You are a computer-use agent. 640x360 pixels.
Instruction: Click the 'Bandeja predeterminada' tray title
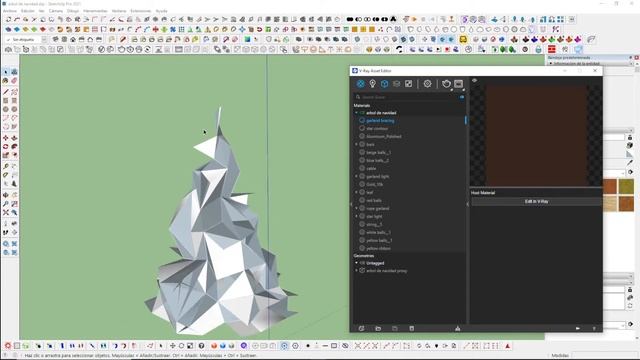(x=569, y=58)
